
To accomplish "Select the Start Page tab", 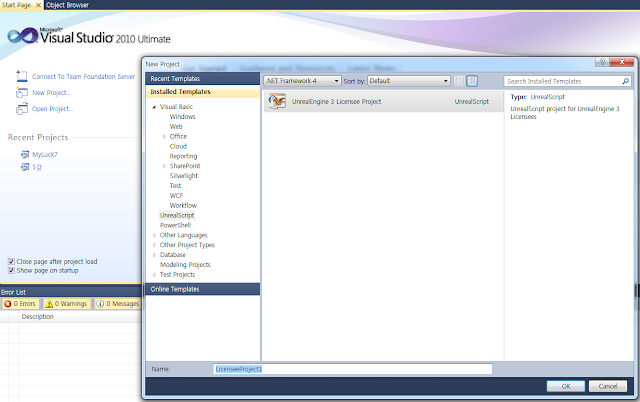I will (x=16, y=5).
